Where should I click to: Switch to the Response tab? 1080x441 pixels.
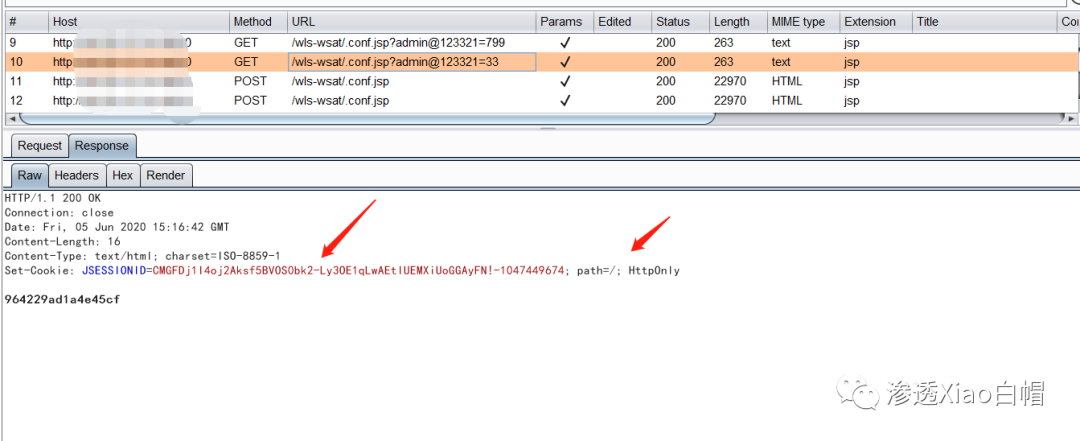point(102,146)
